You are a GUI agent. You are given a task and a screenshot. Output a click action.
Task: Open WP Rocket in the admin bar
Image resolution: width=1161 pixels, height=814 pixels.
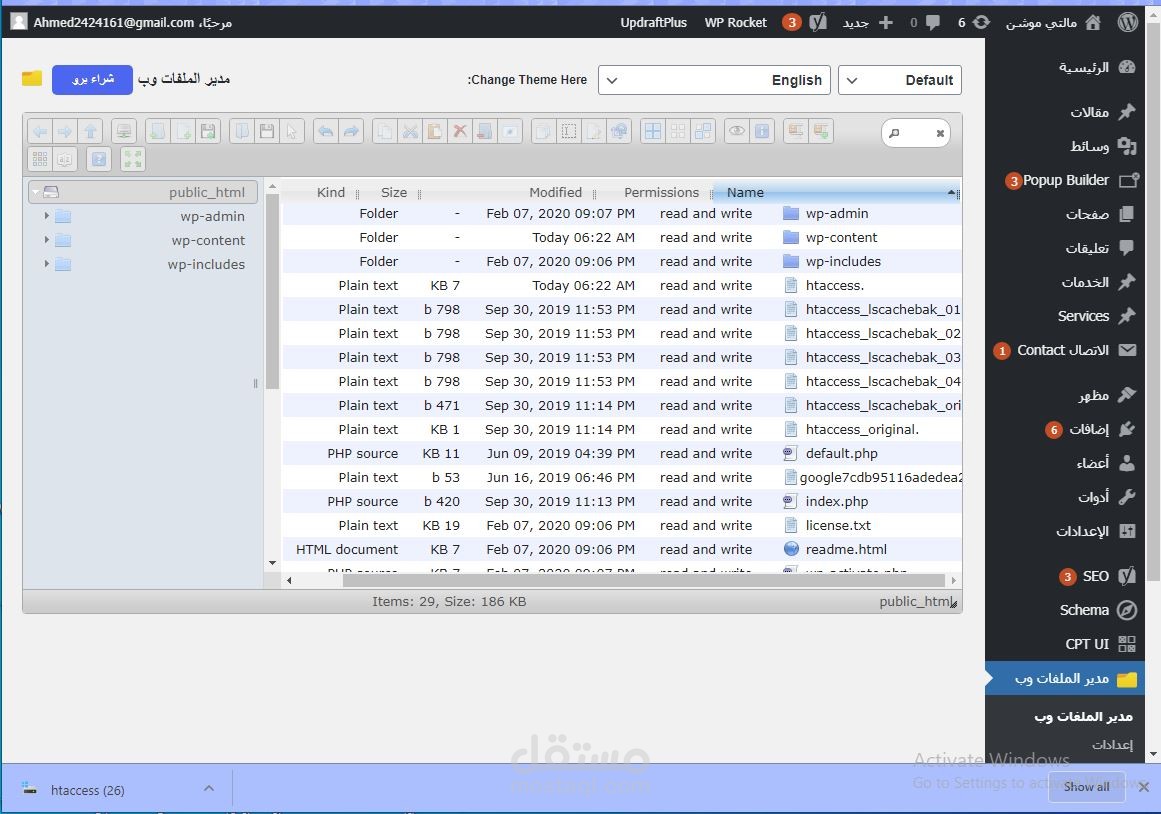tap(735, 22)
